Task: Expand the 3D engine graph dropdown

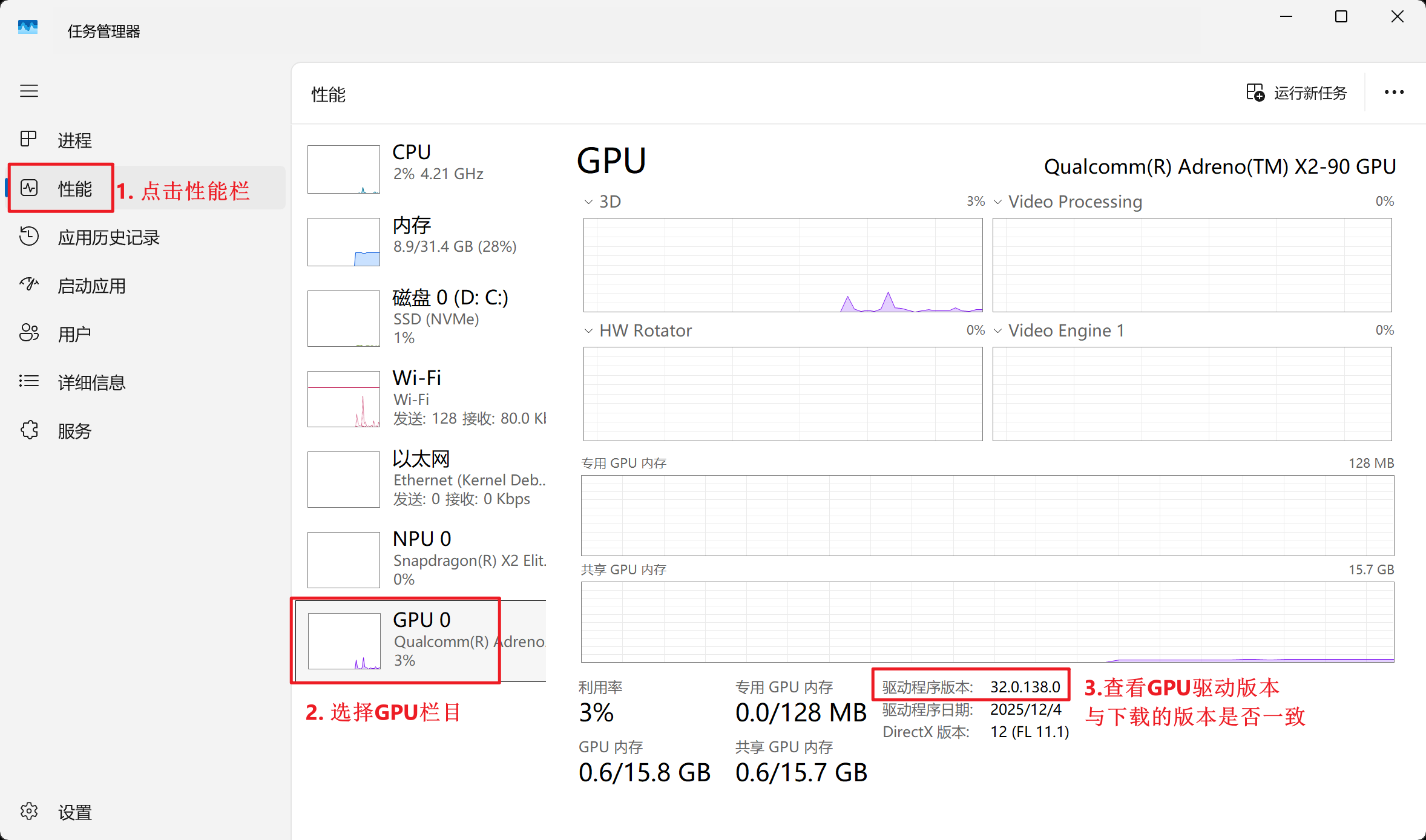Action: 588,202
